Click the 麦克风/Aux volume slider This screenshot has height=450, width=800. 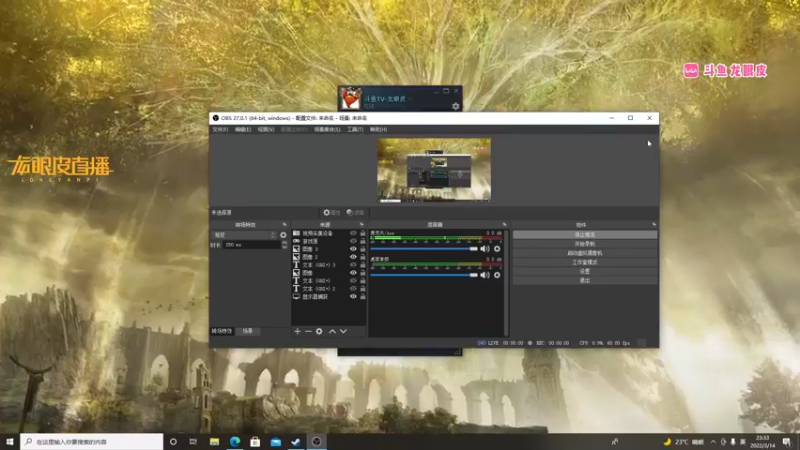[x=424, y=249]
